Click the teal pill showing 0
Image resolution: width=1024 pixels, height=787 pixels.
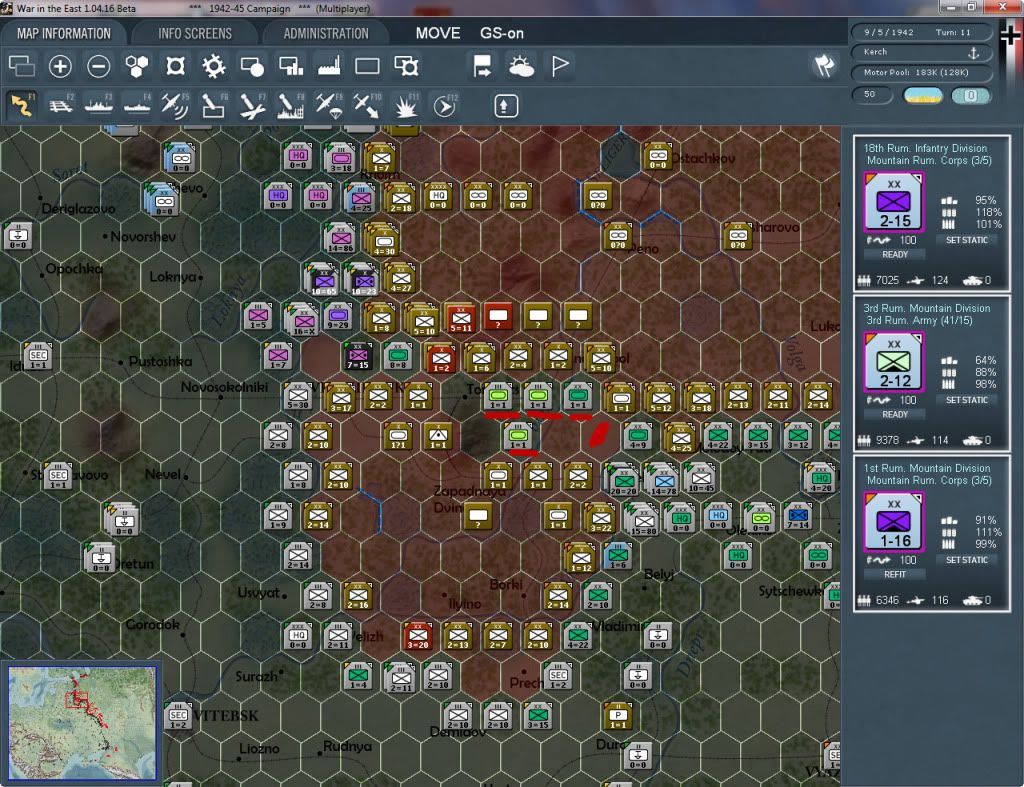[x=971, y=95]
